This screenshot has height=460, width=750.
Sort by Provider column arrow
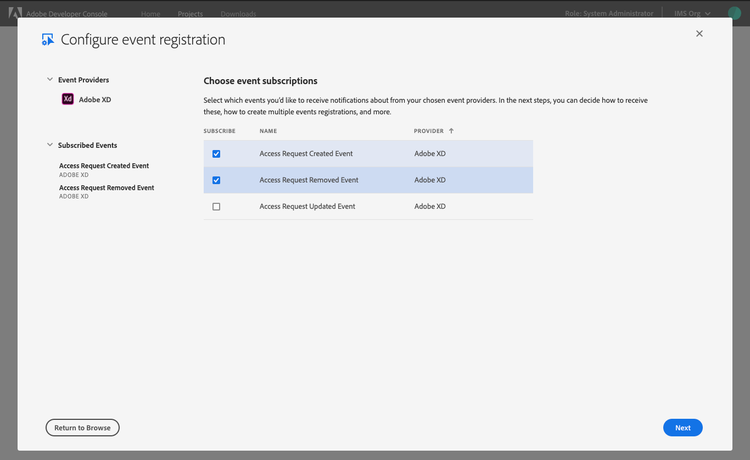(451, 131)
